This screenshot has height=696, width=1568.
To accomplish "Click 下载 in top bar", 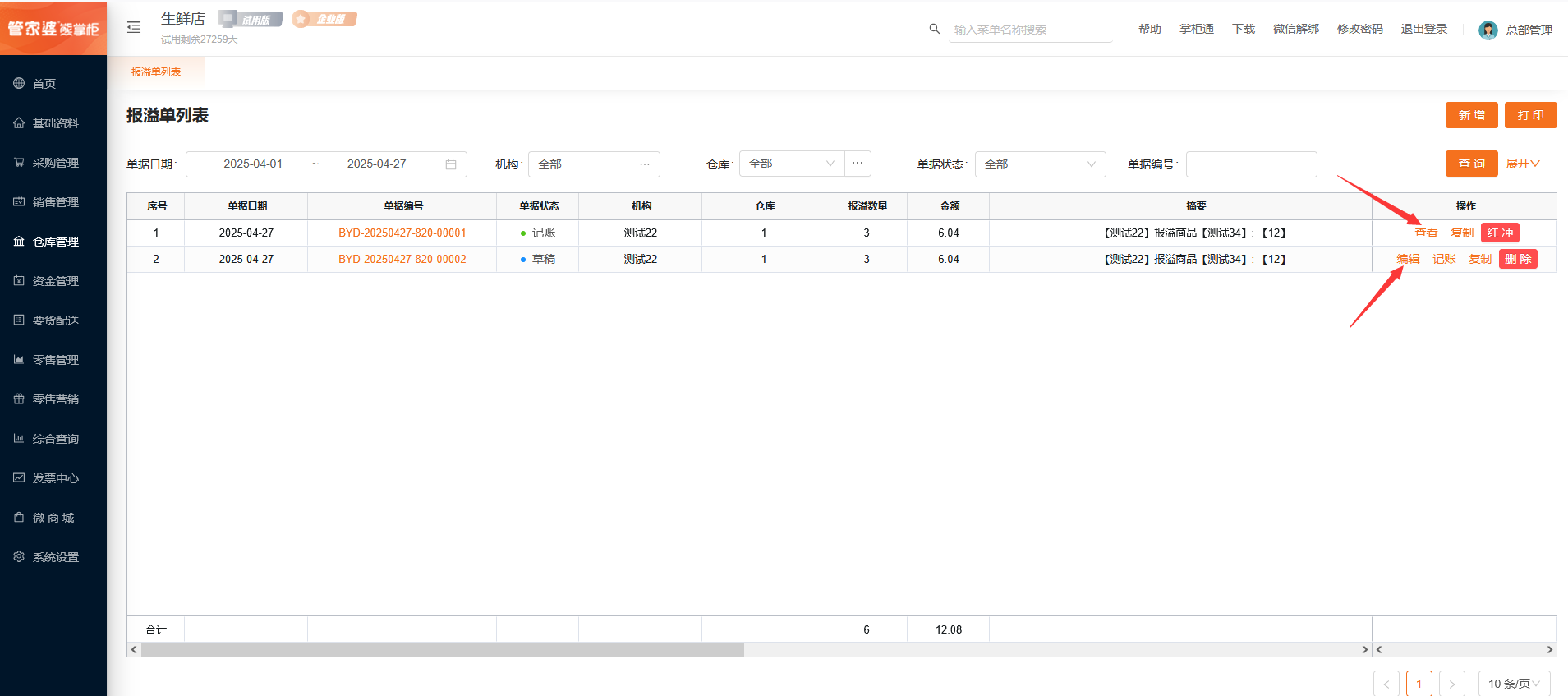I will pyautogui.click(x=1244, y=29).
